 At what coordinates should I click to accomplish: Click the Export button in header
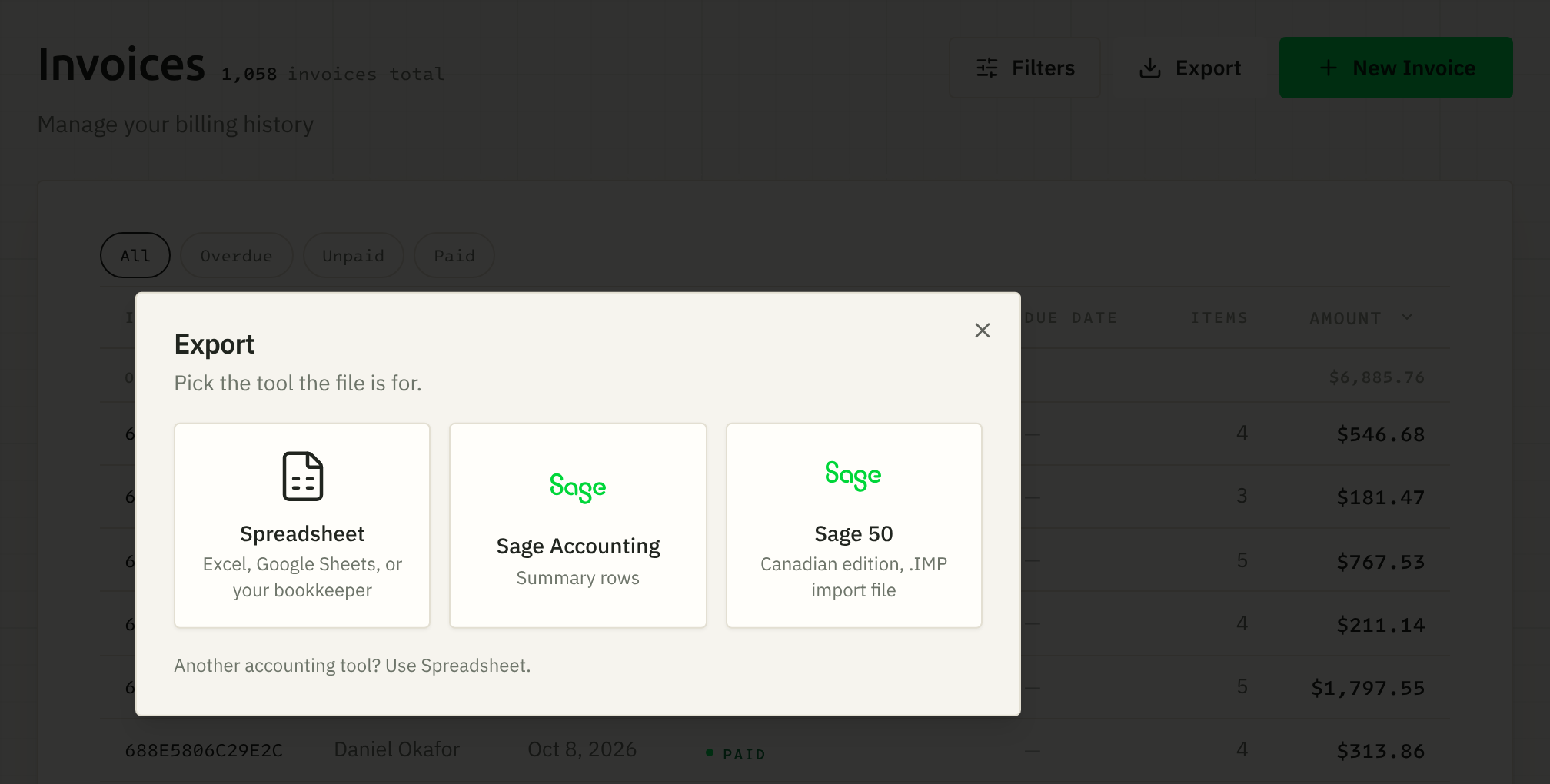point(1190,68)
